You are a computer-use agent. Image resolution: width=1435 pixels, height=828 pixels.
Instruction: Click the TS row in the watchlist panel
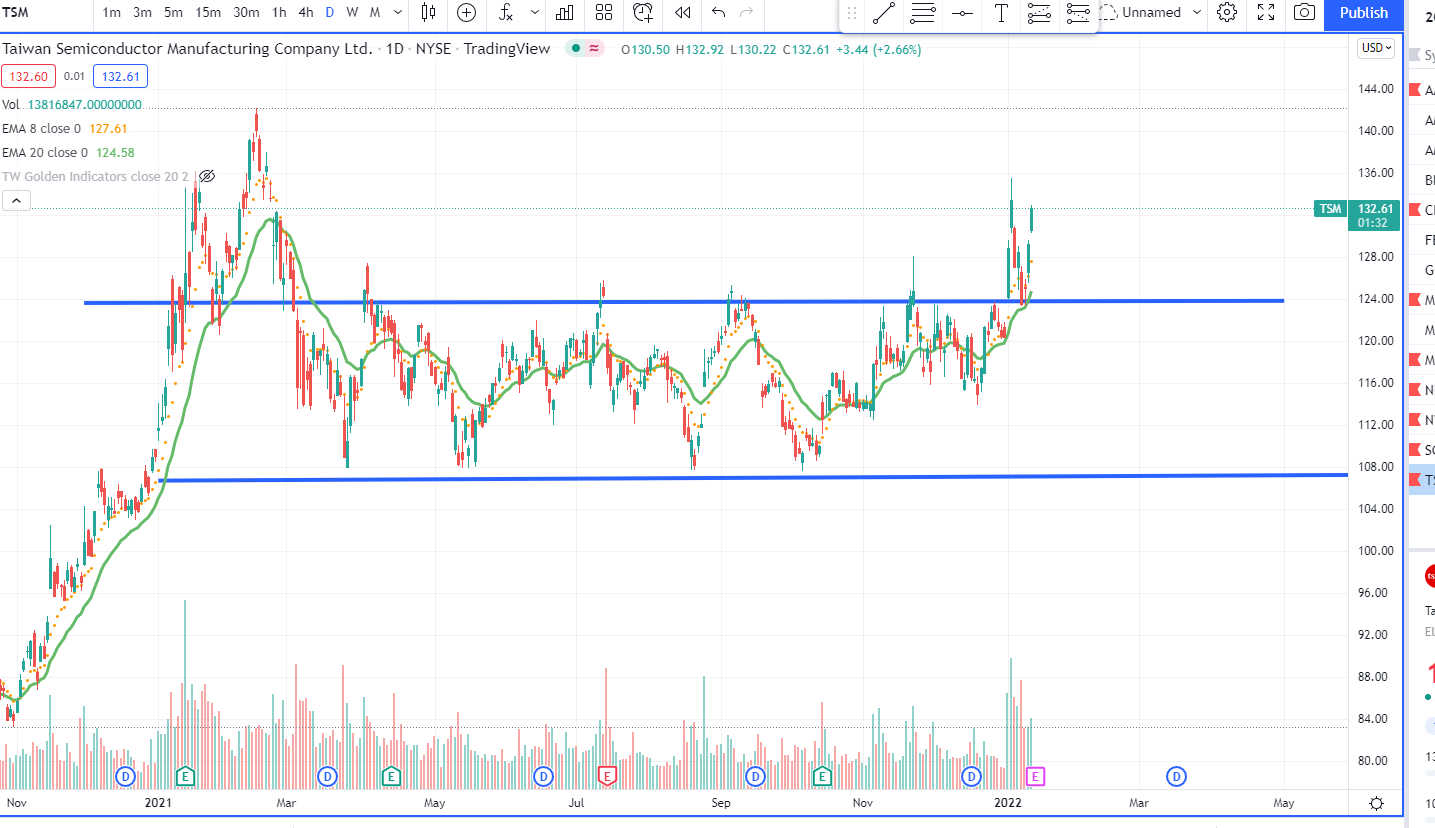pos(1421,480)
